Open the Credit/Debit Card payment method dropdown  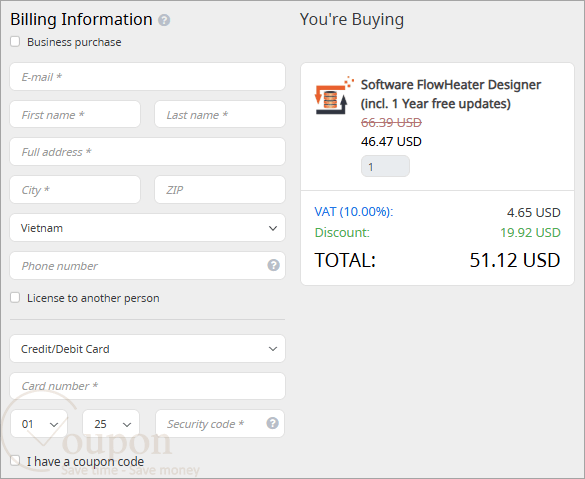tap(147, 349)
